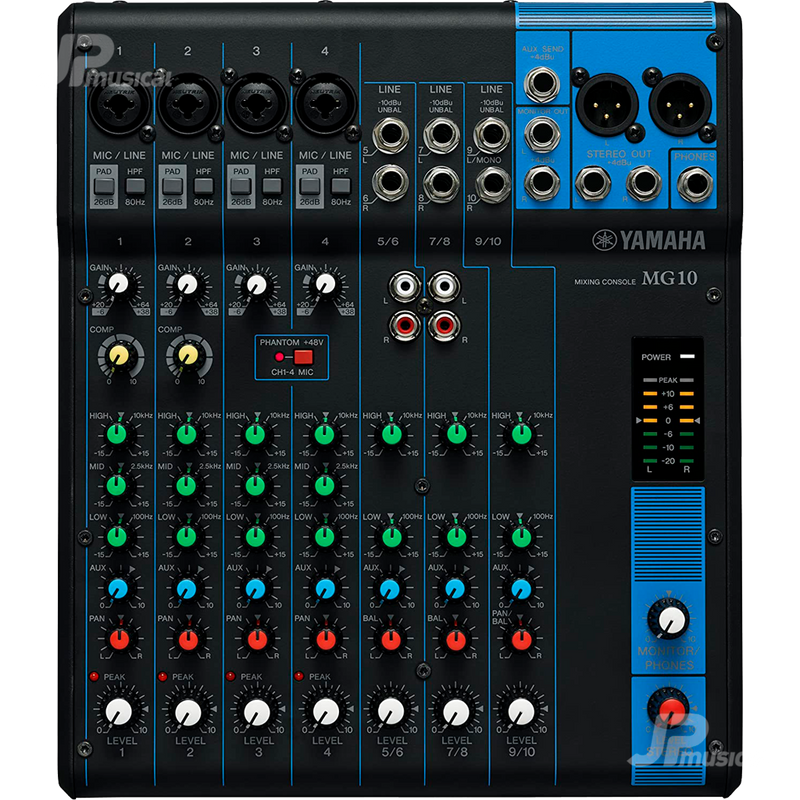Click the POWER indicator light

coord(687,356)
